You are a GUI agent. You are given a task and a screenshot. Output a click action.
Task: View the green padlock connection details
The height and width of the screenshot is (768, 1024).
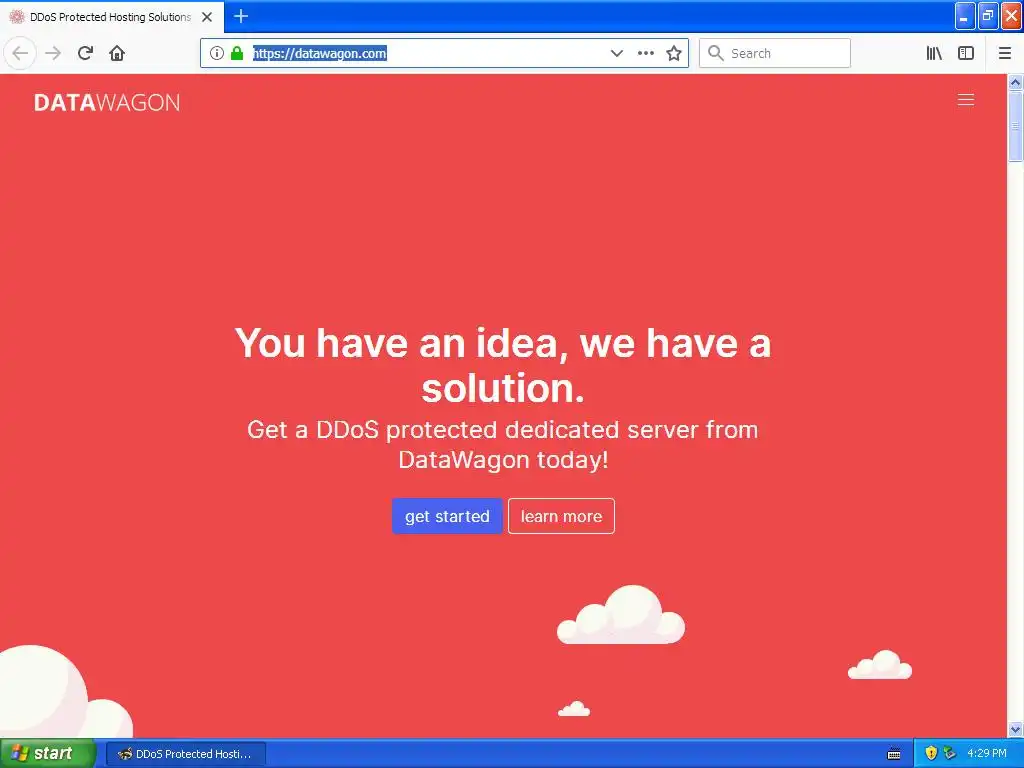point(236,53)
